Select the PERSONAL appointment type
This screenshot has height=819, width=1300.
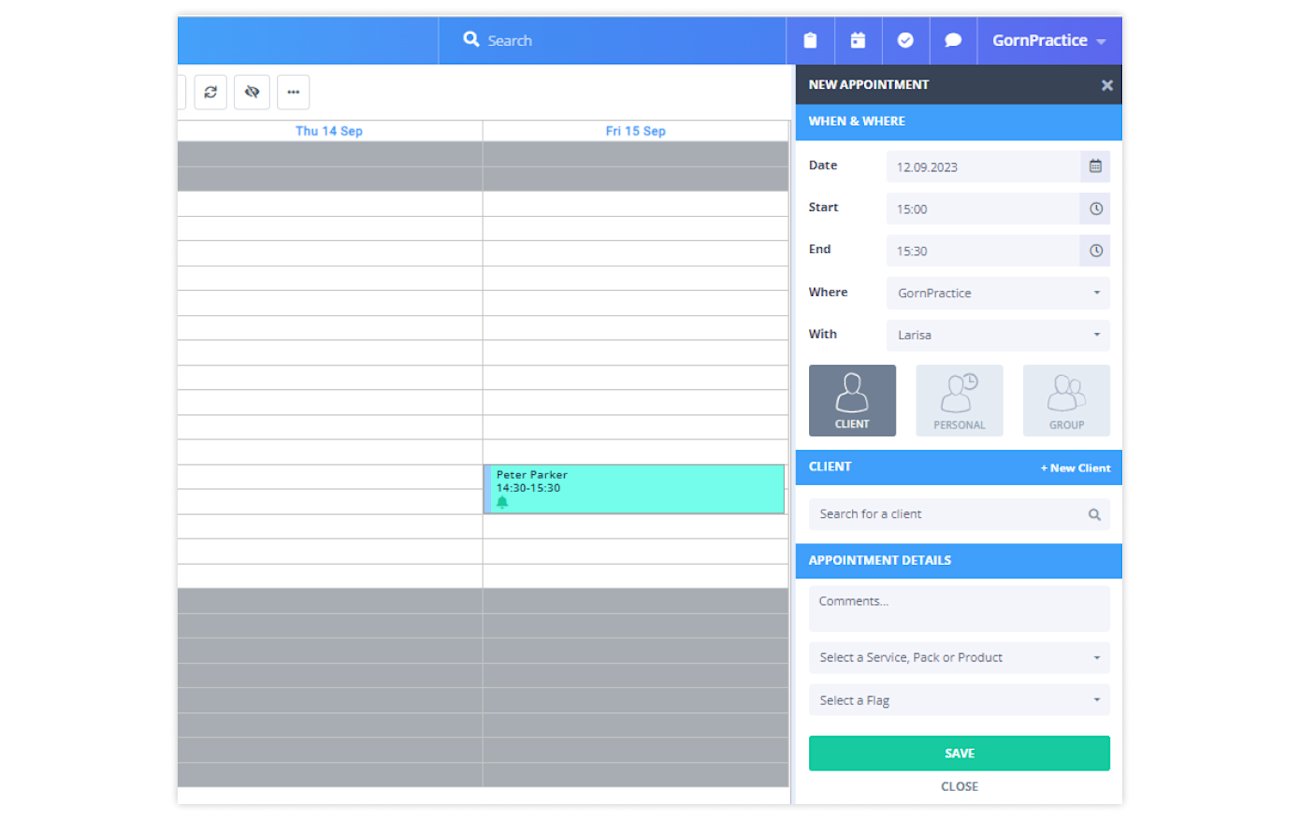pyautogui.click(x=959, y=400)
